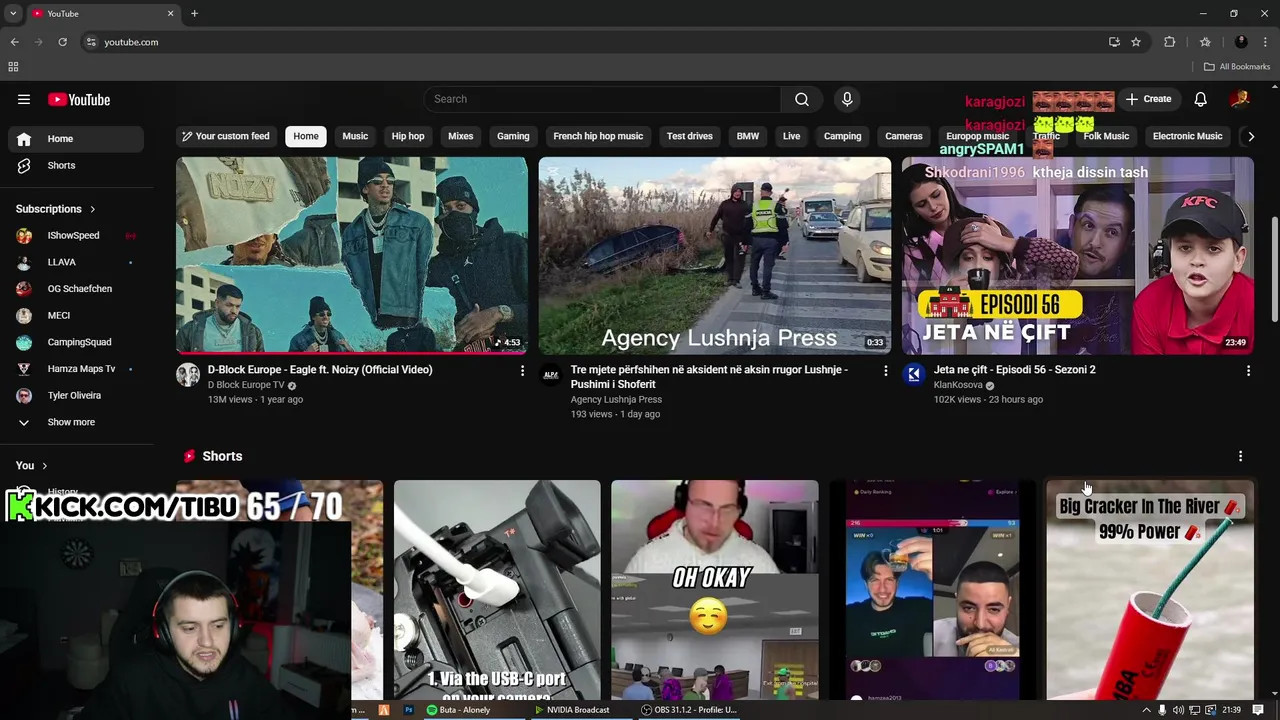Select French hip hop music chip

click(x=598, y=136)
